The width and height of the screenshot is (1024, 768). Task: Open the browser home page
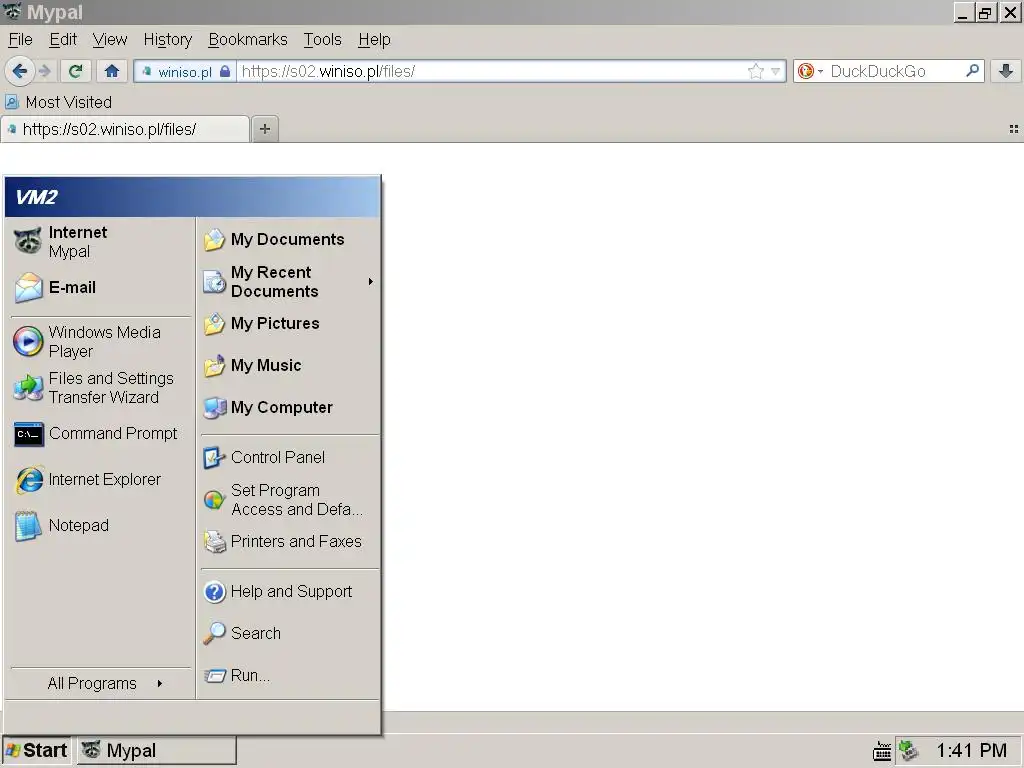[112, 71]
